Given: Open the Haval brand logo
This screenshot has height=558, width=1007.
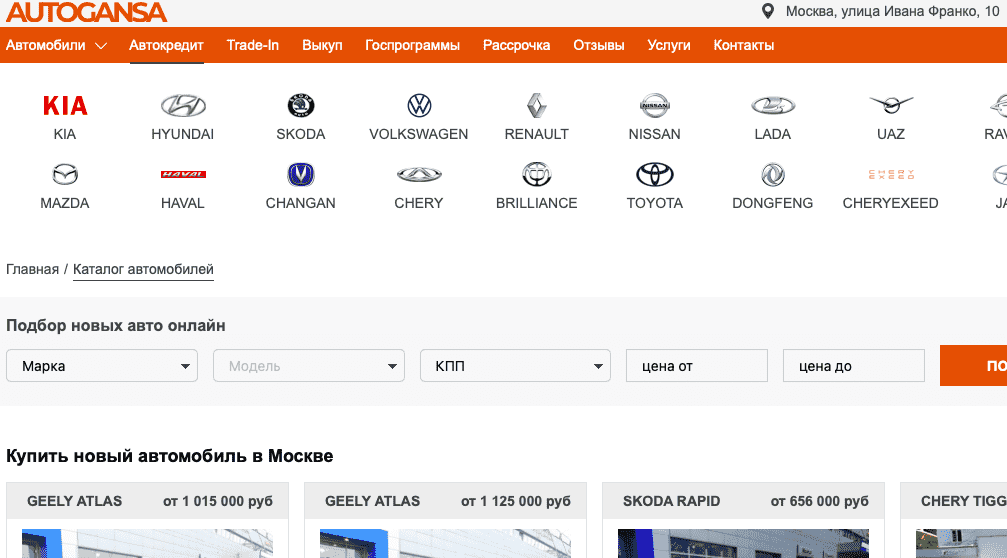Looking at the screenshot, I should (183, 175).
